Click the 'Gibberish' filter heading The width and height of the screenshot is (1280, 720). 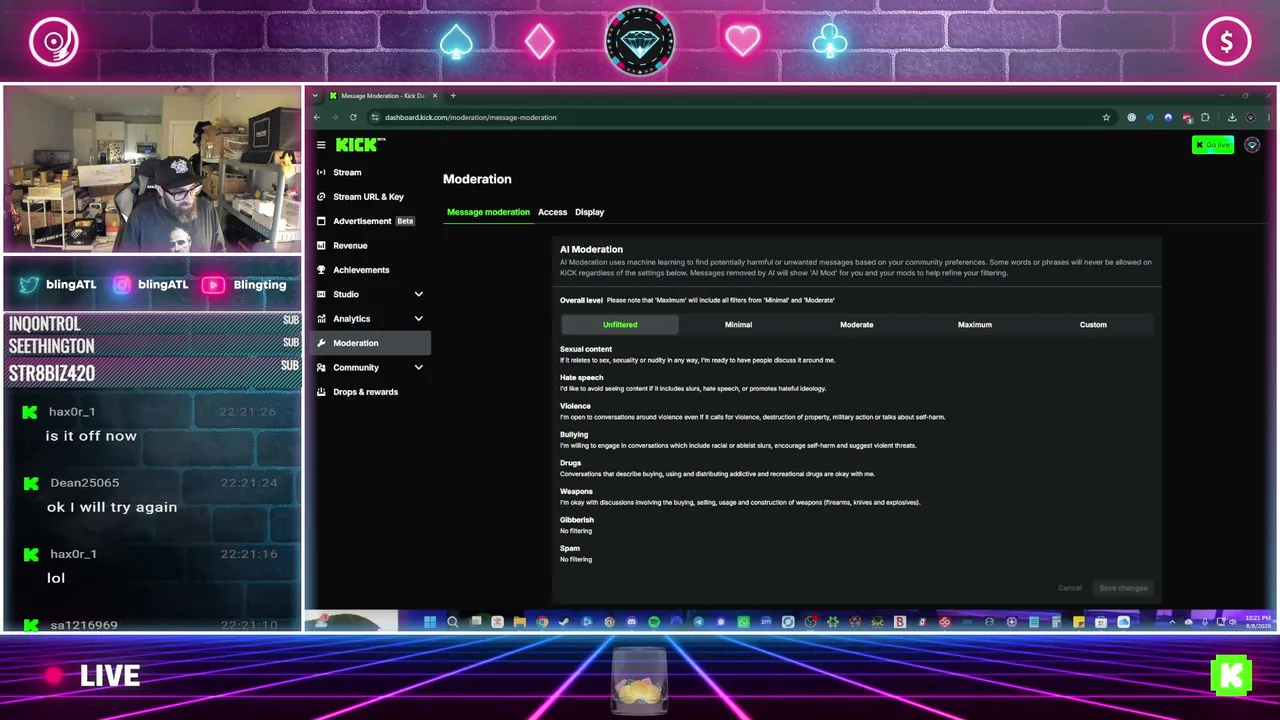577,520
